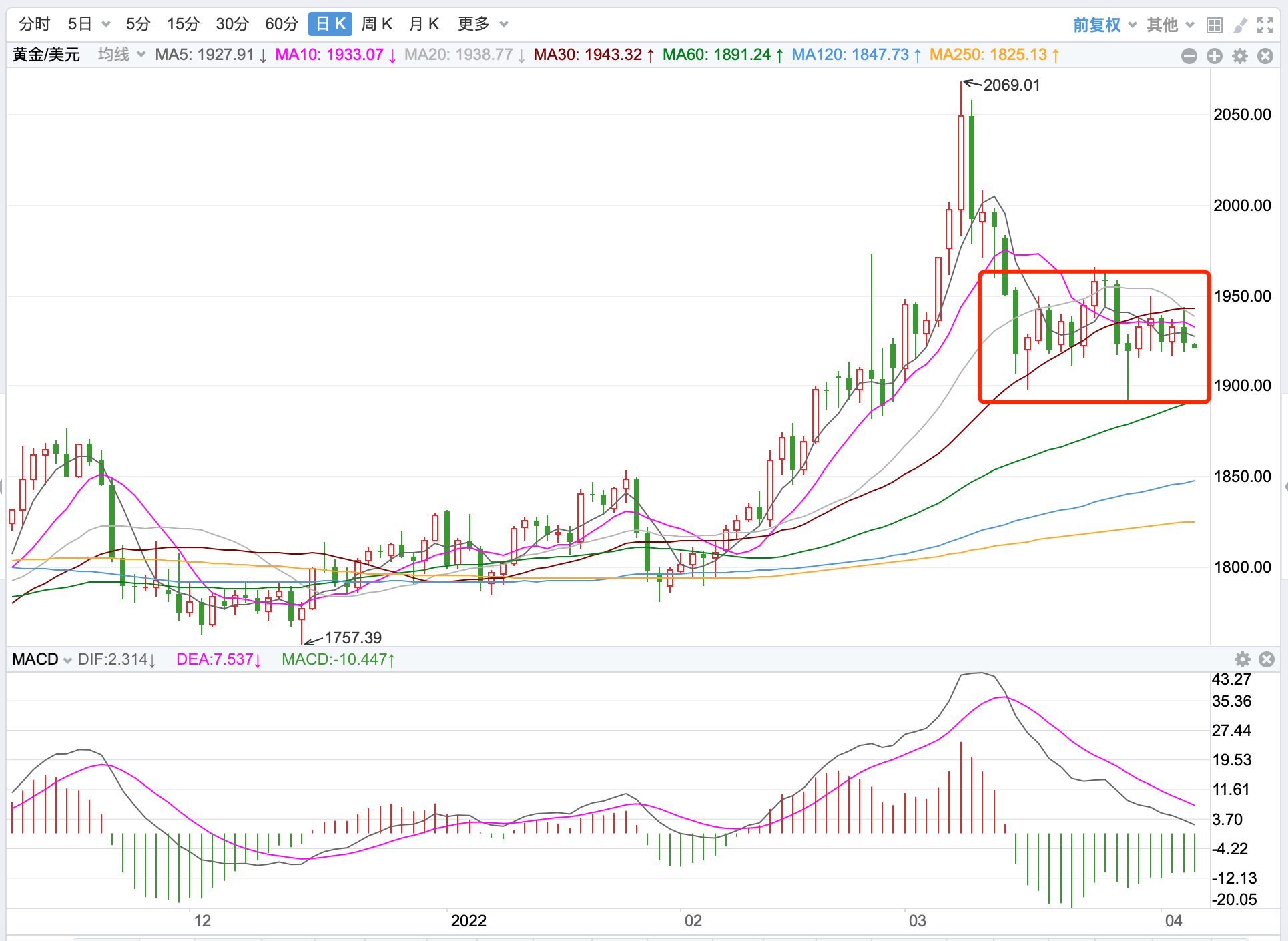
Task: Click the MA10: 1933.07 label
Action: tap(336, 55)
